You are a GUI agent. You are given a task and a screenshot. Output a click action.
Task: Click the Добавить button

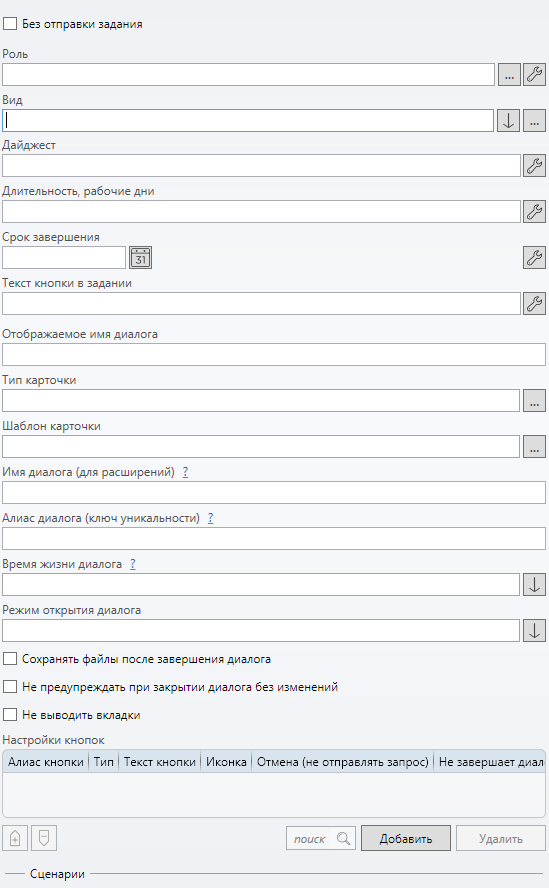pos(406,838)
